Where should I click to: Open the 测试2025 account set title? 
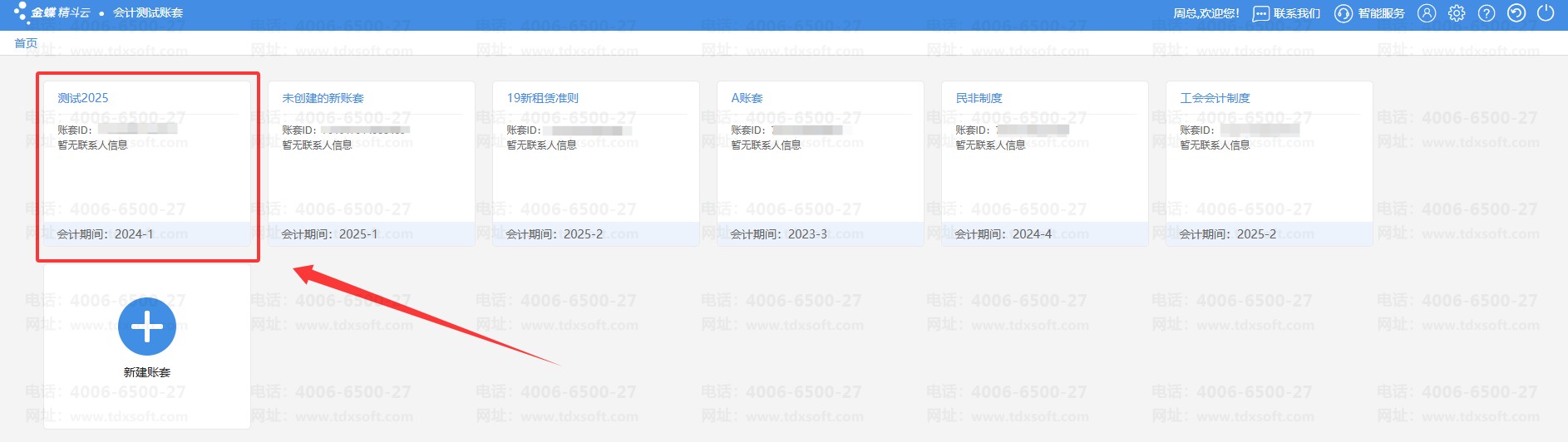pyautogui.click(x=82, y=98)
